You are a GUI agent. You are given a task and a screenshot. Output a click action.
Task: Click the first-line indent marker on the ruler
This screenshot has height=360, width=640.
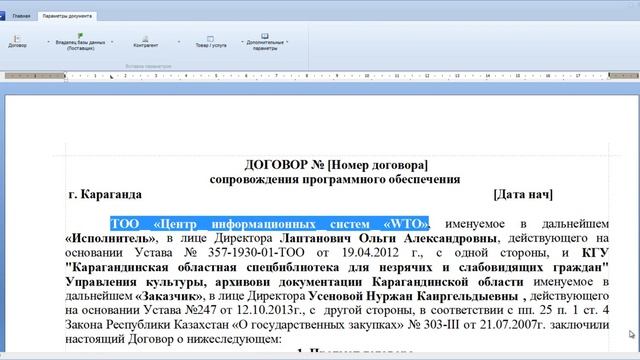click(x=111, y=76)
